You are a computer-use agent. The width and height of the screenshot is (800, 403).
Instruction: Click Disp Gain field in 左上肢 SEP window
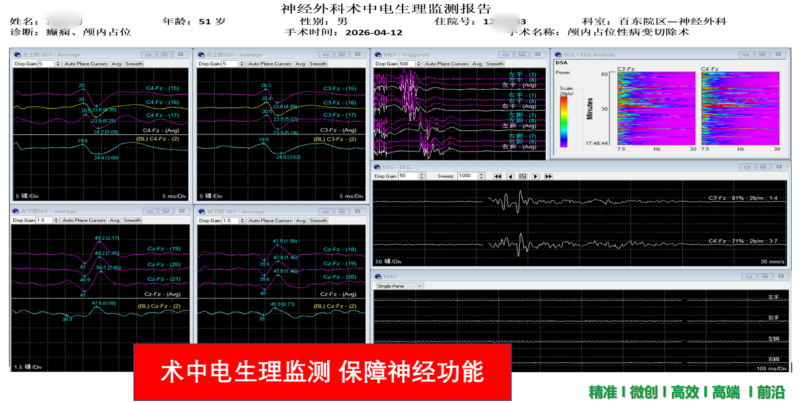coord(46,64)
